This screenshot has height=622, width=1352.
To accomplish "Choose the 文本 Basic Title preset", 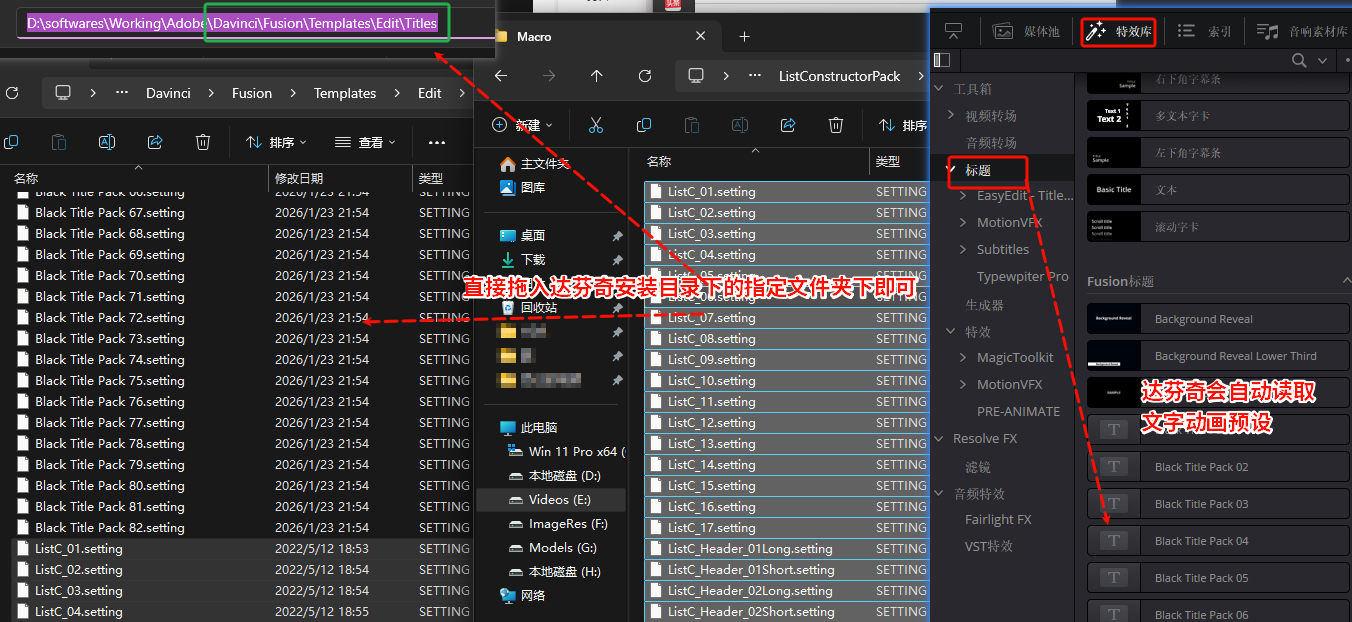I will [x=1218, y=190].
